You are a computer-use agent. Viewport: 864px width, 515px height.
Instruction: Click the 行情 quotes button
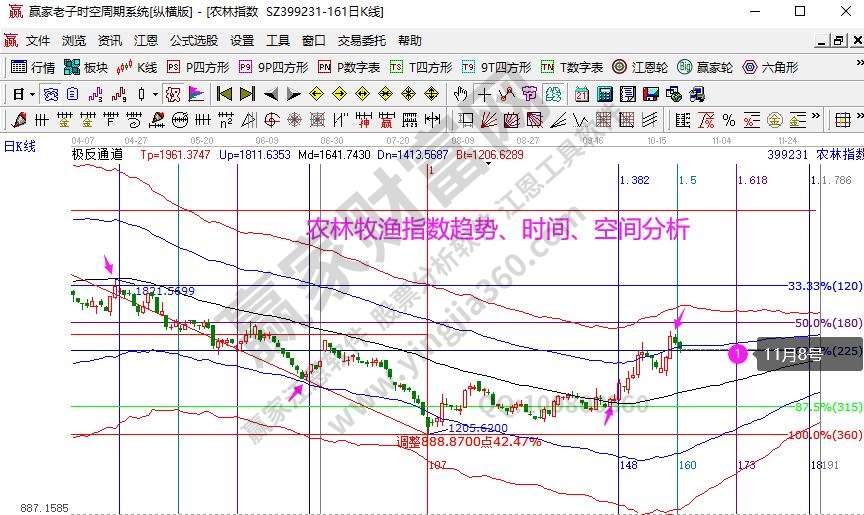[x=33, y=68]
